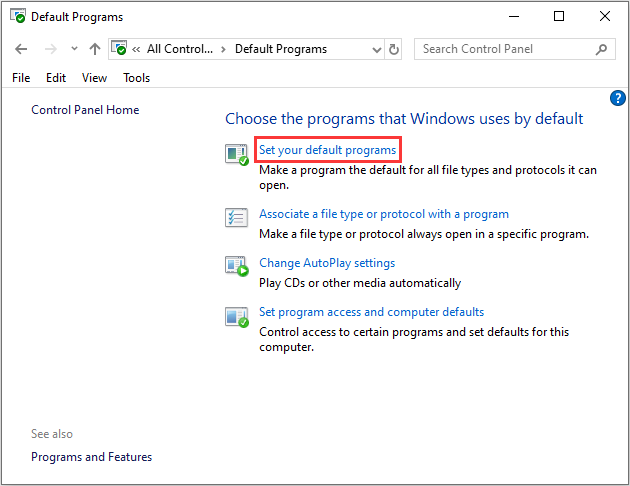The height and width of the screenshot is (486, 630).
Task: Expand the breadcrumb arrow after All Control...
Action: click(x=223, y=49)
